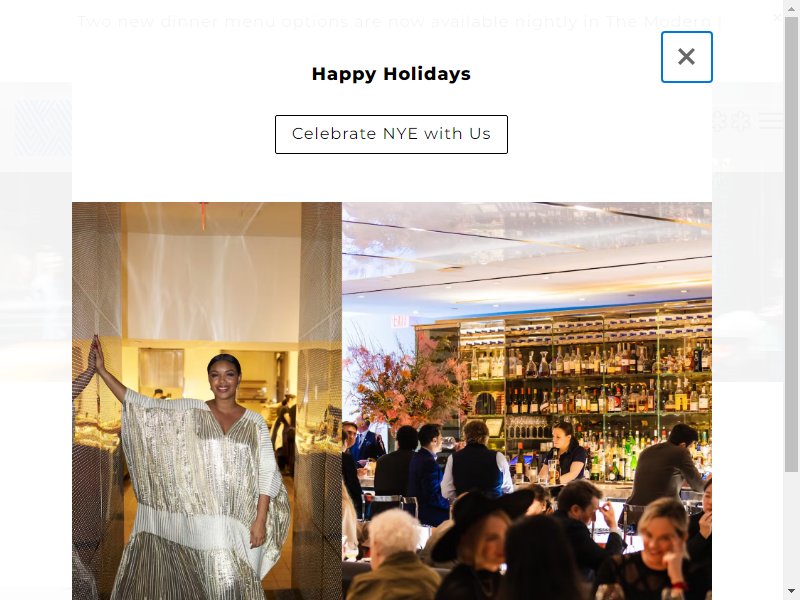Viewport: 800px width, 600px height.
Task: Click the pink flower arrangement in photo
Action: 405,381
